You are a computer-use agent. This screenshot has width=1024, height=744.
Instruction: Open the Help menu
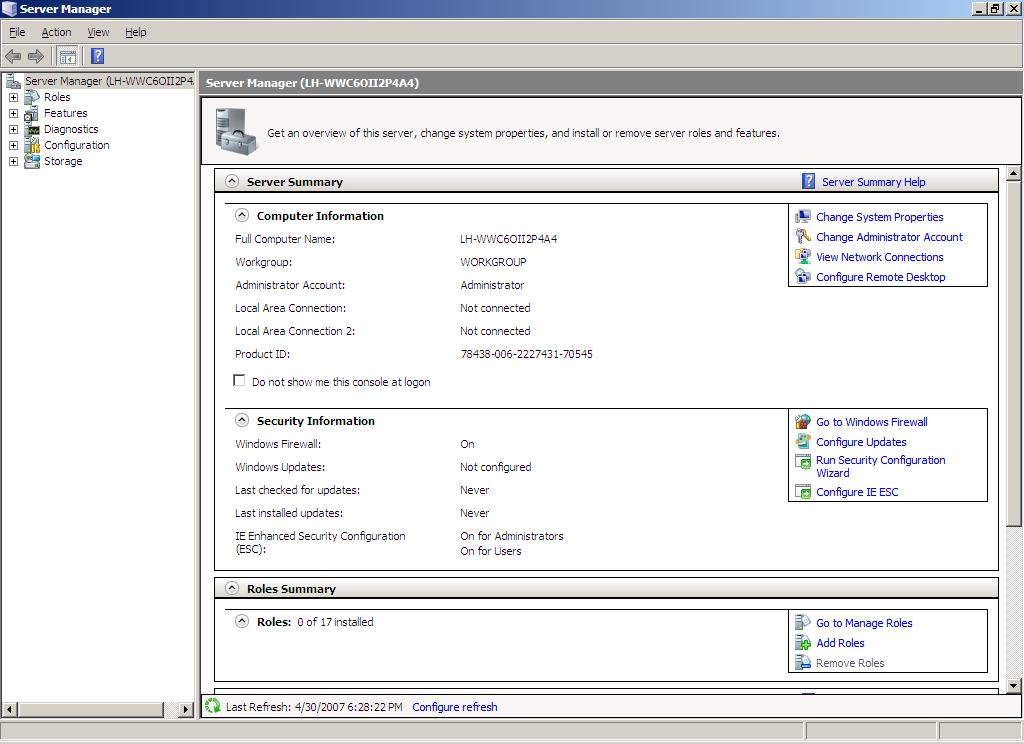click(136, 32)
